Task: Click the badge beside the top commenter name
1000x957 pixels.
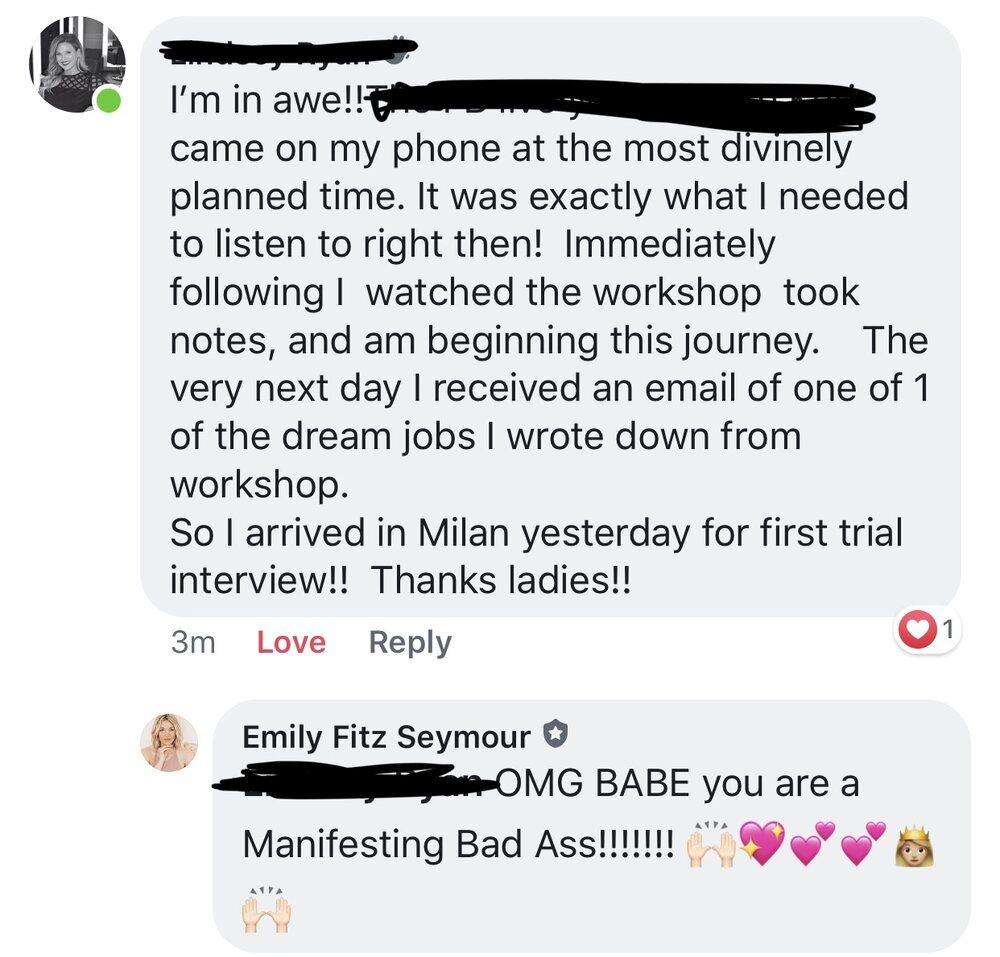Action: [402, 49]
